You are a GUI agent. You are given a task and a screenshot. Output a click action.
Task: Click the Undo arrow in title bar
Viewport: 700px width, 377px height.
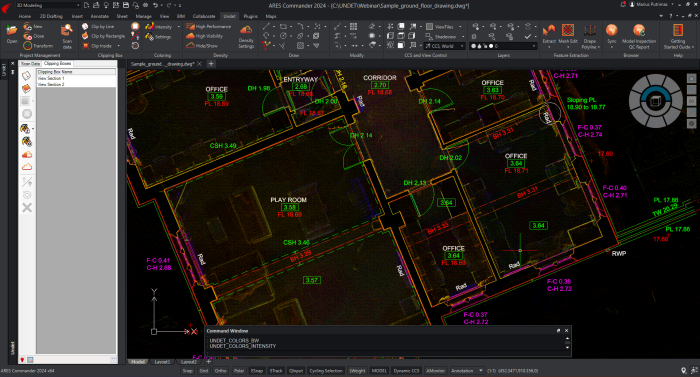pos(155,5)
